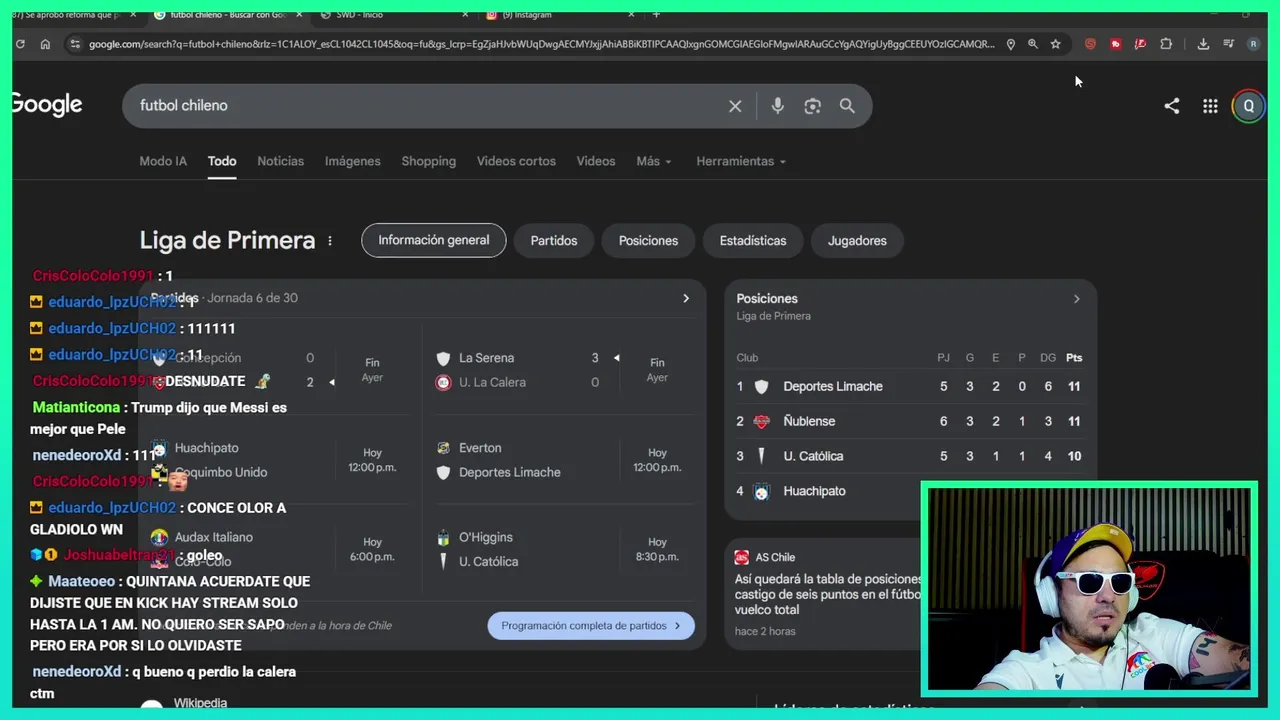Open the Chrome profile avatar R
The height and width of the screenshot is (720, 1280).
(x=1254, y=44)
